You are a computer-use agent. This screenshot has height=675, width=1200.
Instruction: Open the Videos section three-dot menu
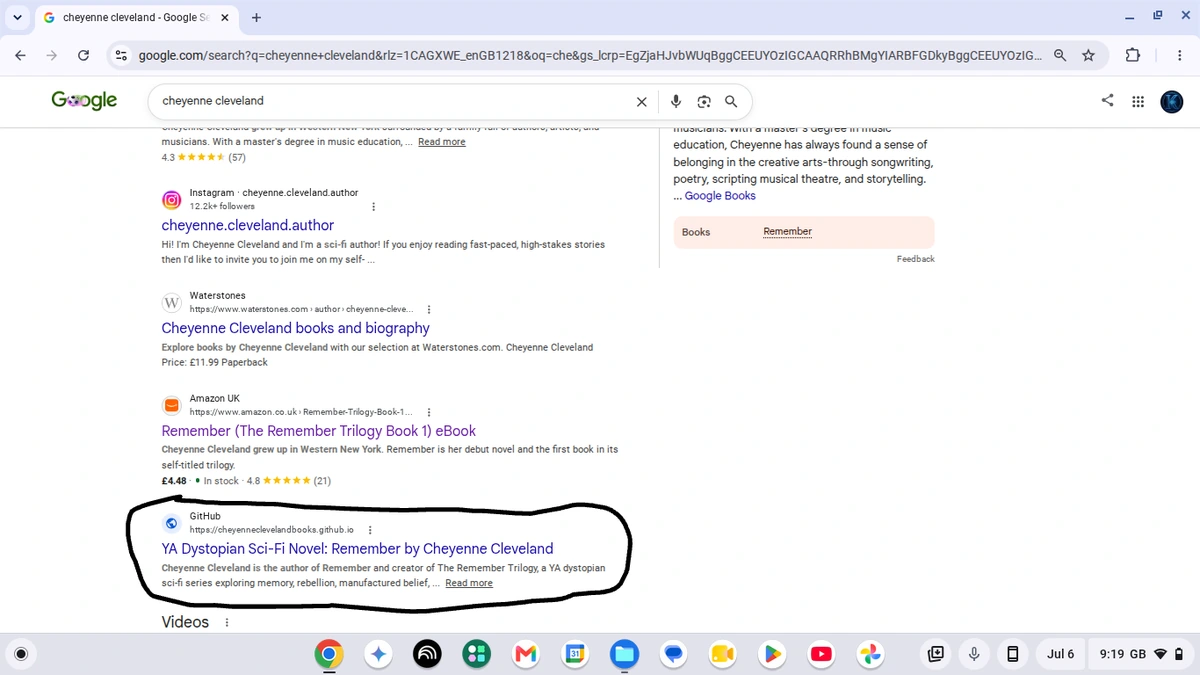pos(227,622)
